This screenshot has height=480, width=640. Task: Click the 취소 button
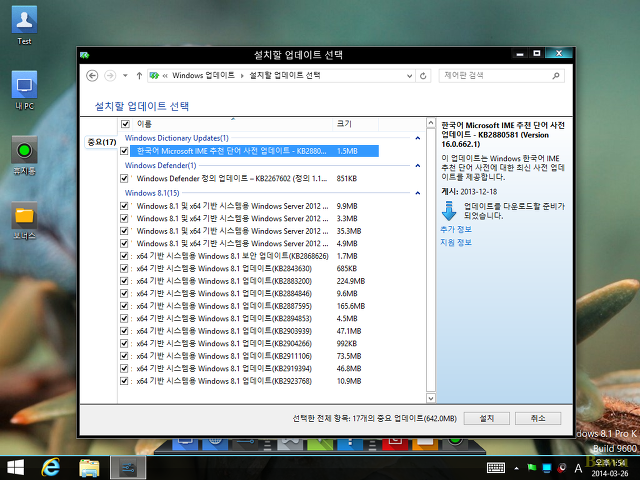point(538,418)
